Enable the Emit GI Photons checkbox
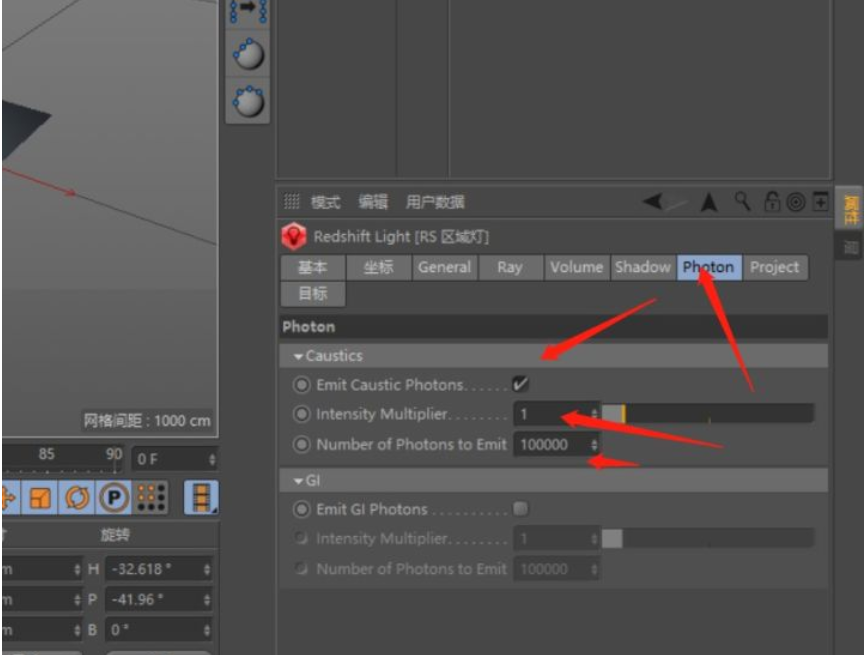 point(520,509)
